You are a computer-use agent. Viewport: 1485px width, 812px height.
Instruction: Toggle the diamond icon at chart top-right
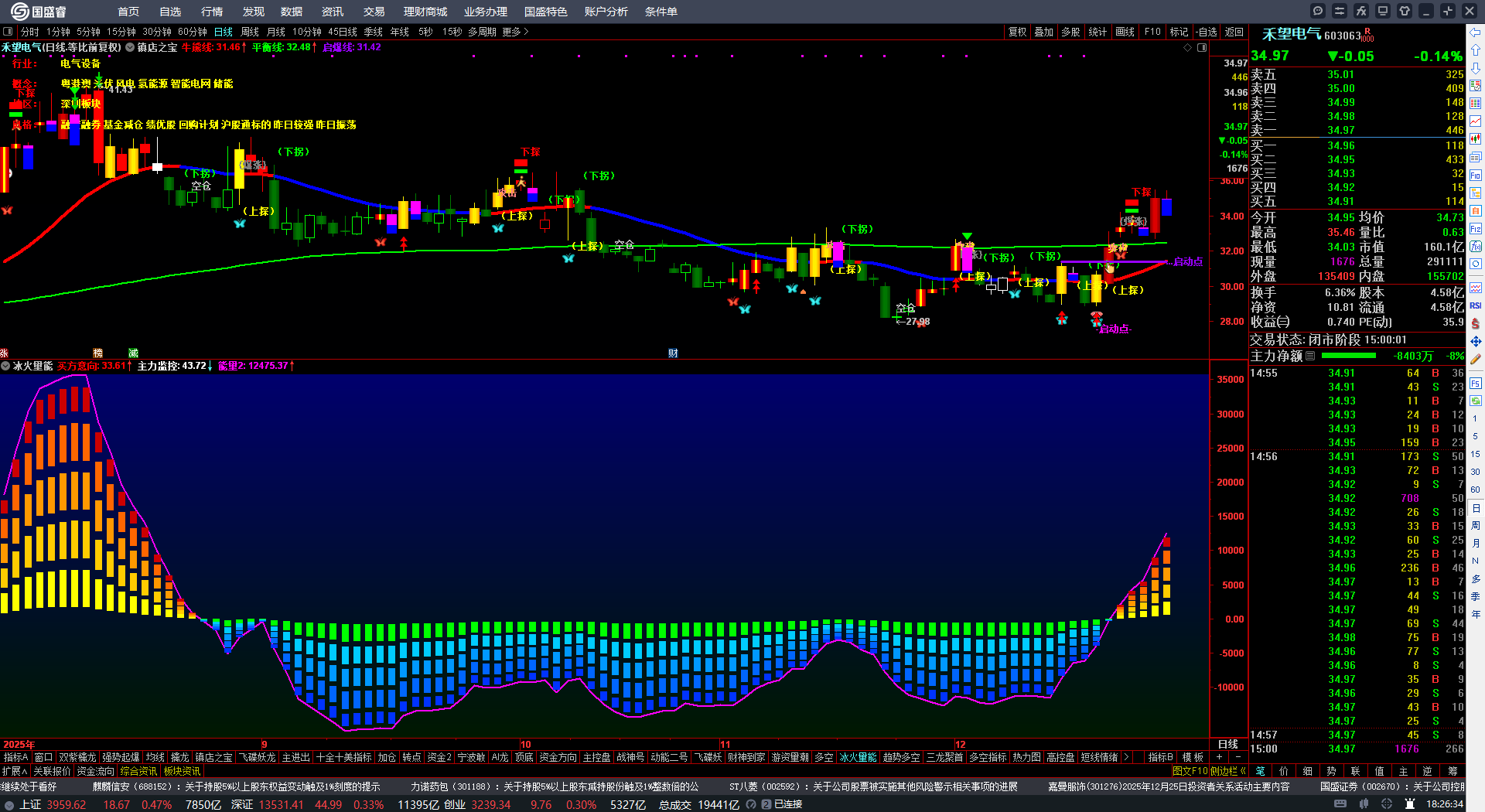tap(1188, 47)
